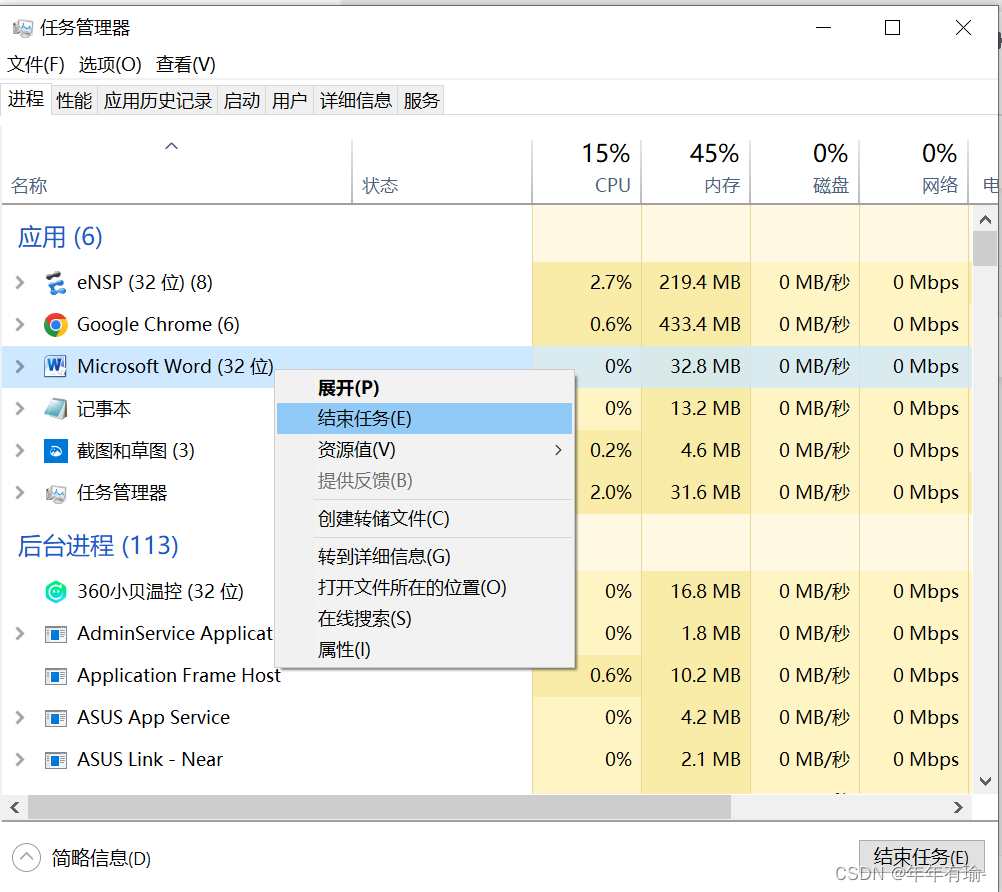Sort by the 状态 column header

[x=442, y=171]
